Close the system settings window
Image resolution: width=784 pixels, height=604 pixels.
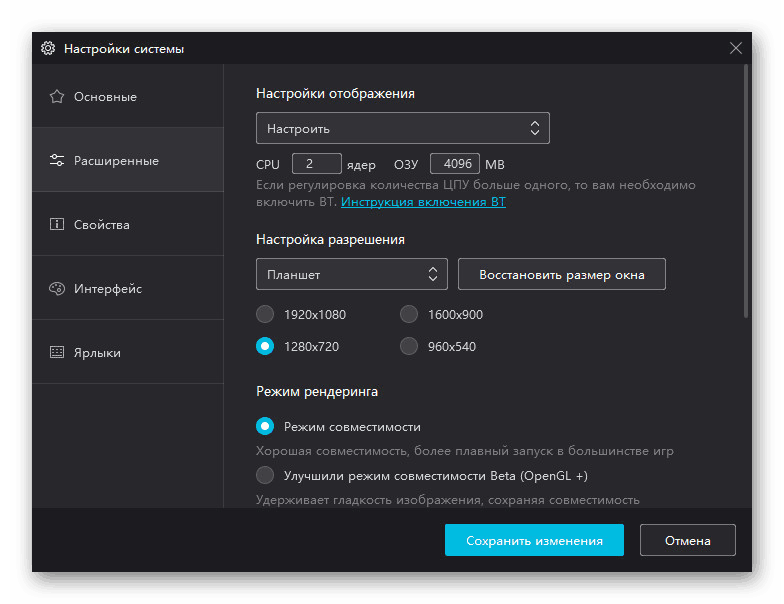coord(736,48)
